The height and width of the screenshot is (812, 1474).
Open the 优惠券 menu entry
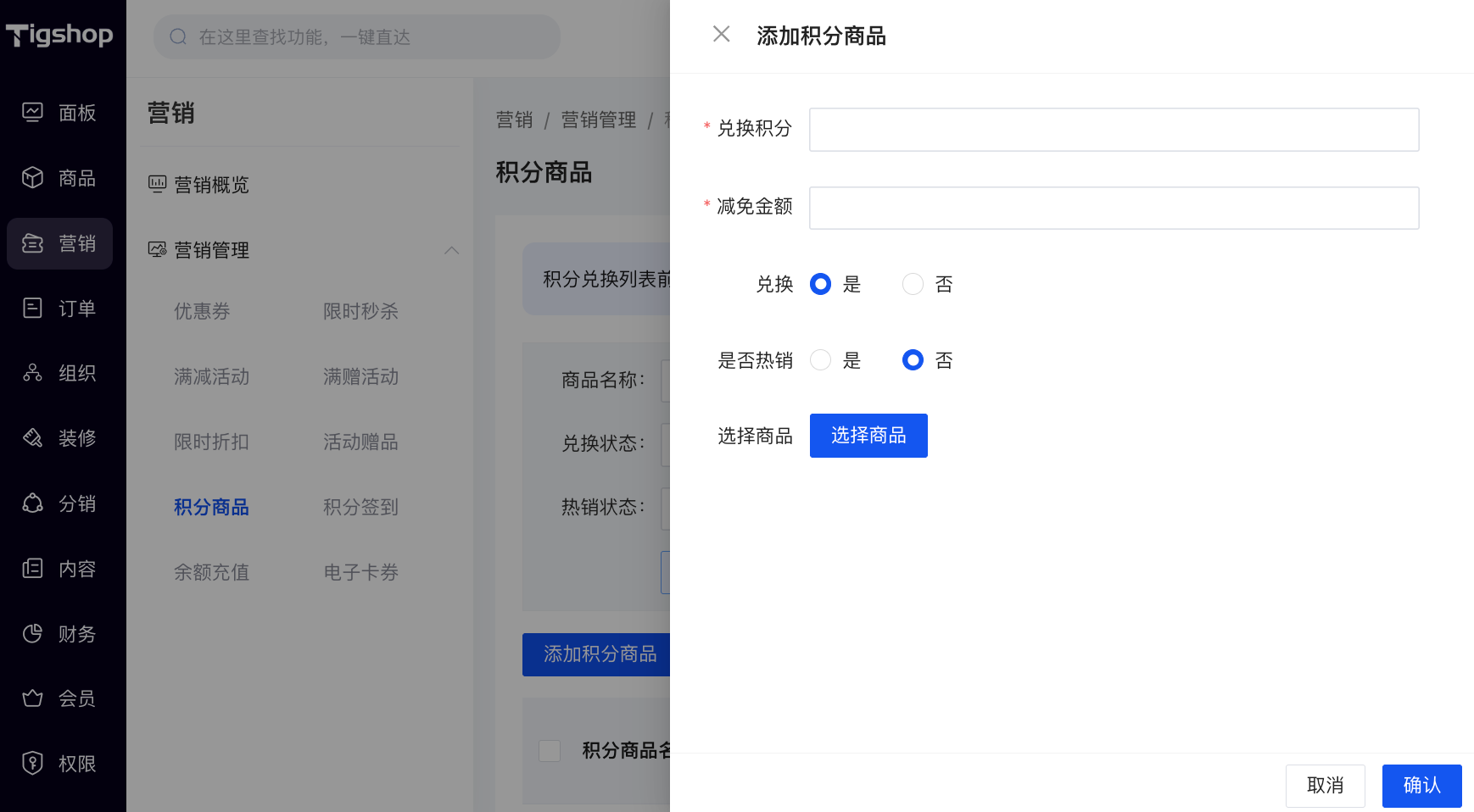202,311
